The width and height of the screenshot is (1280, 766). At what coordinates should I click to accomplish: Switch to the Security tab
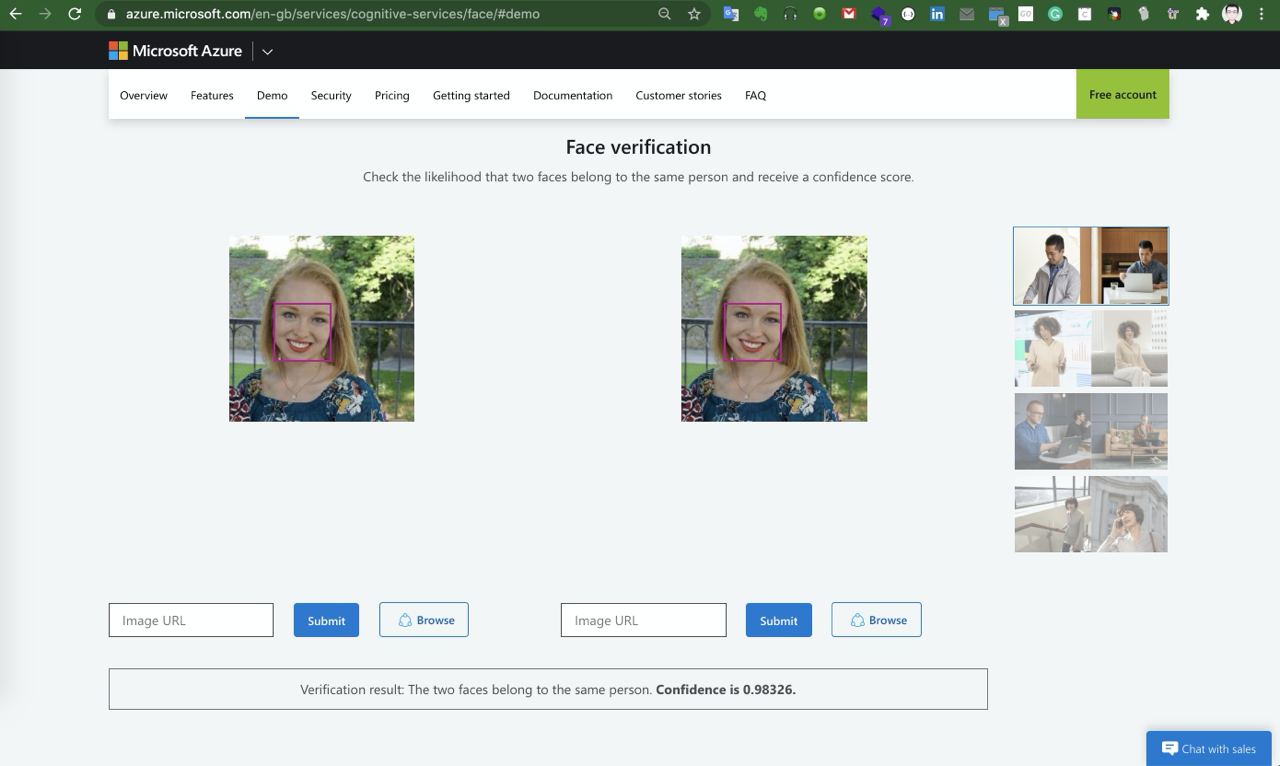point(331,95)
